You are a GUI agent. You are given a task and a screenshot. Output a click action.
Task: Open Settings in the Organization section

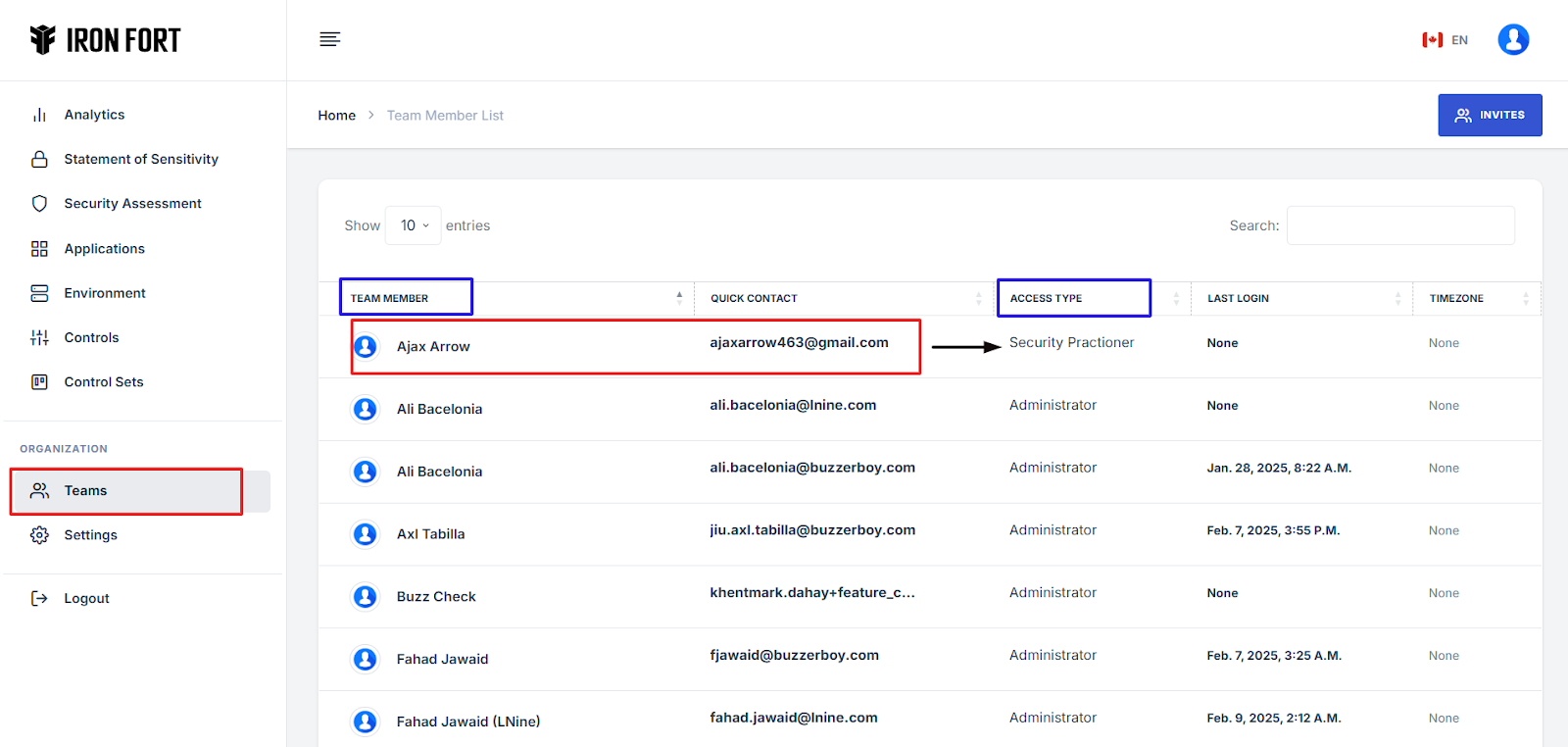coord(90,534)
